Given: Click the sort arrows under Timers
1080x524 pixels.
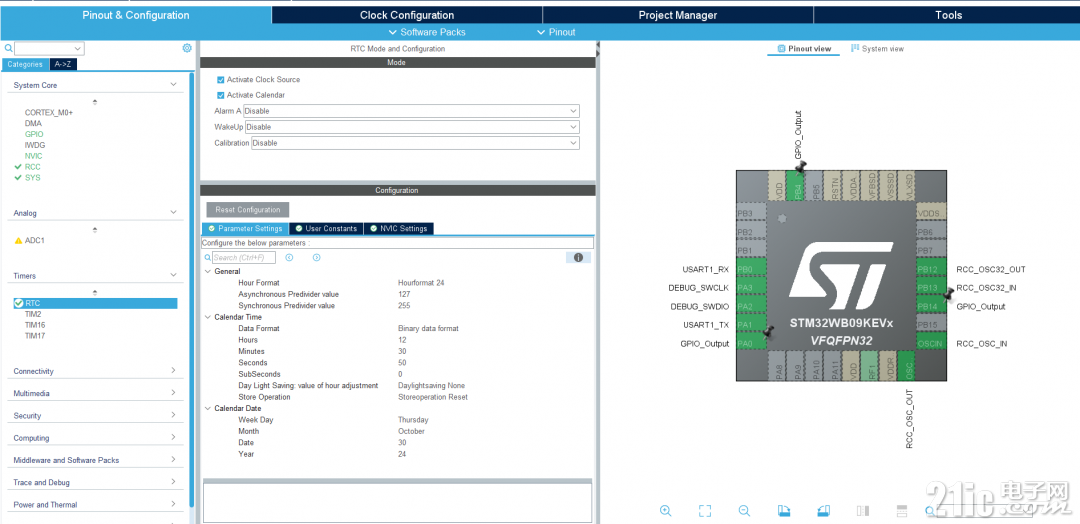Looking at the screenshot, I should (95, 293).
